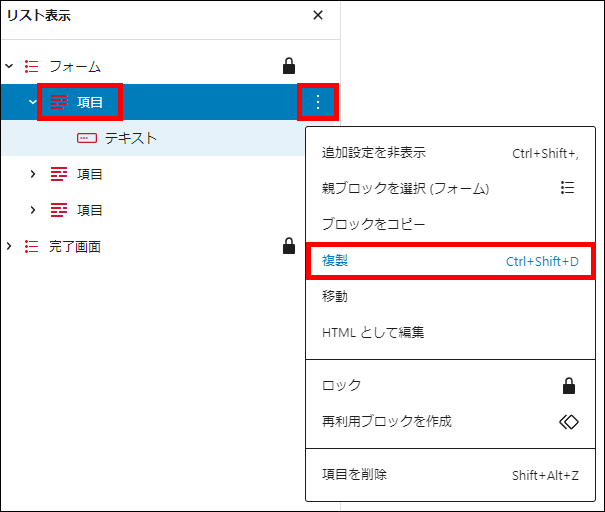The width and height of the screenshot is (605, 512).
Task: Select the 完了画面 block row text
Action: [x=75, y=247]
